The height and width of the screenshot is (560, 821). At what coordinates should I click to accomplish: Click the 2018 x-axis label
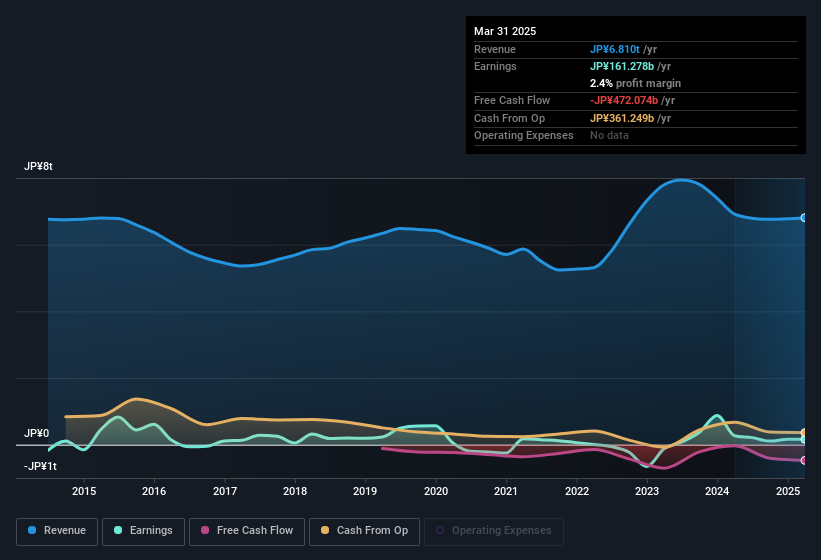point(295,491)
